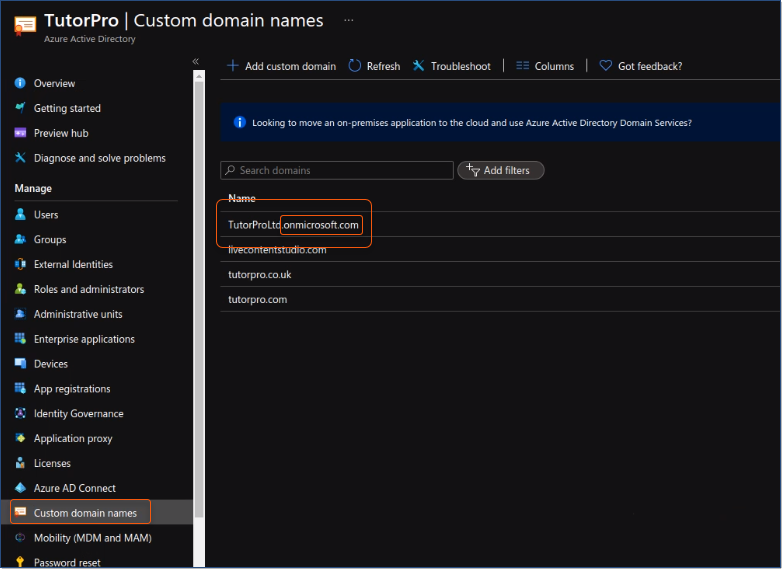Open the Devices section
Viewport: 784px width, 571px height.
click(51, 364)
